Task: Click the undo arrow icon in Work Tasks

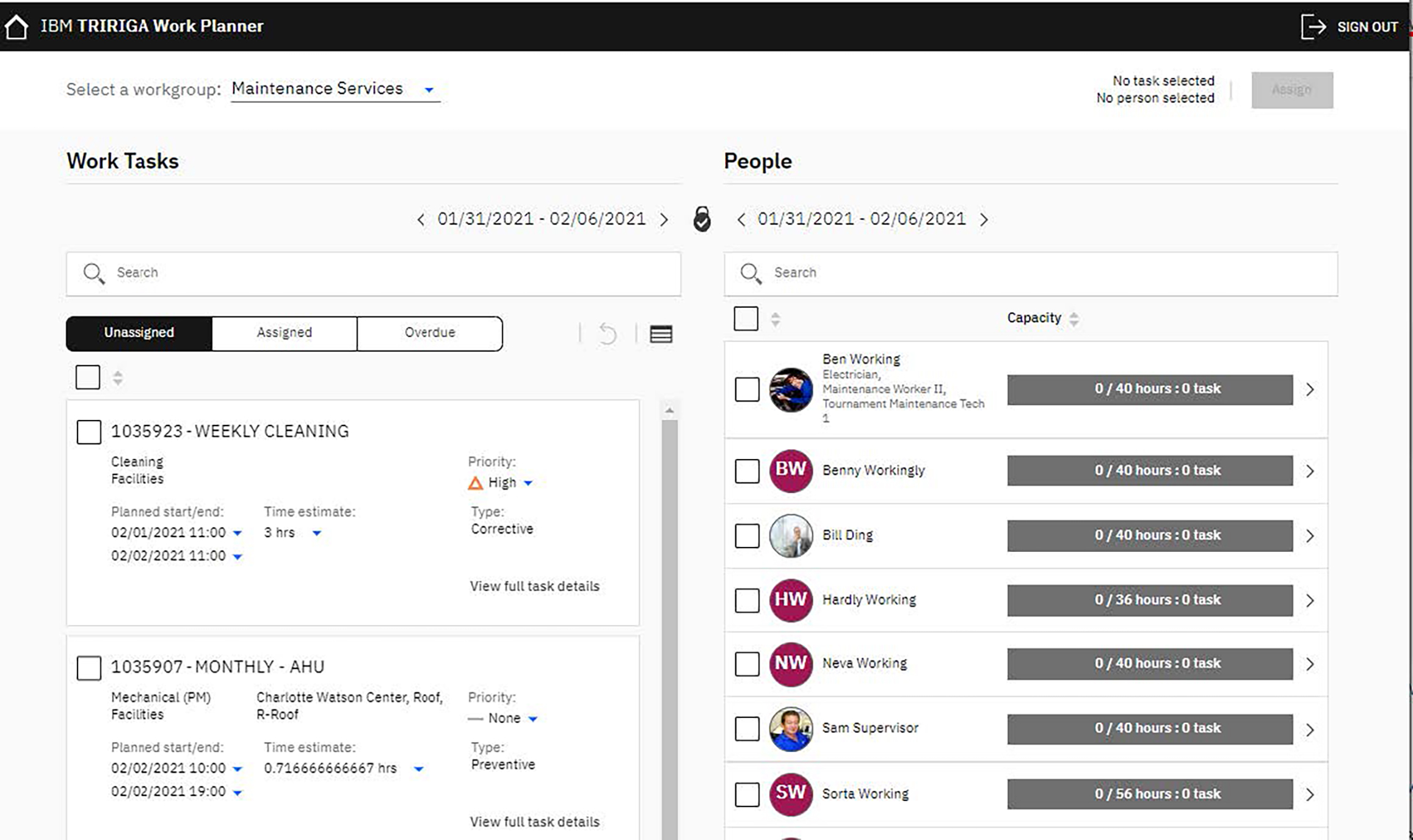Action: [608, 334]
